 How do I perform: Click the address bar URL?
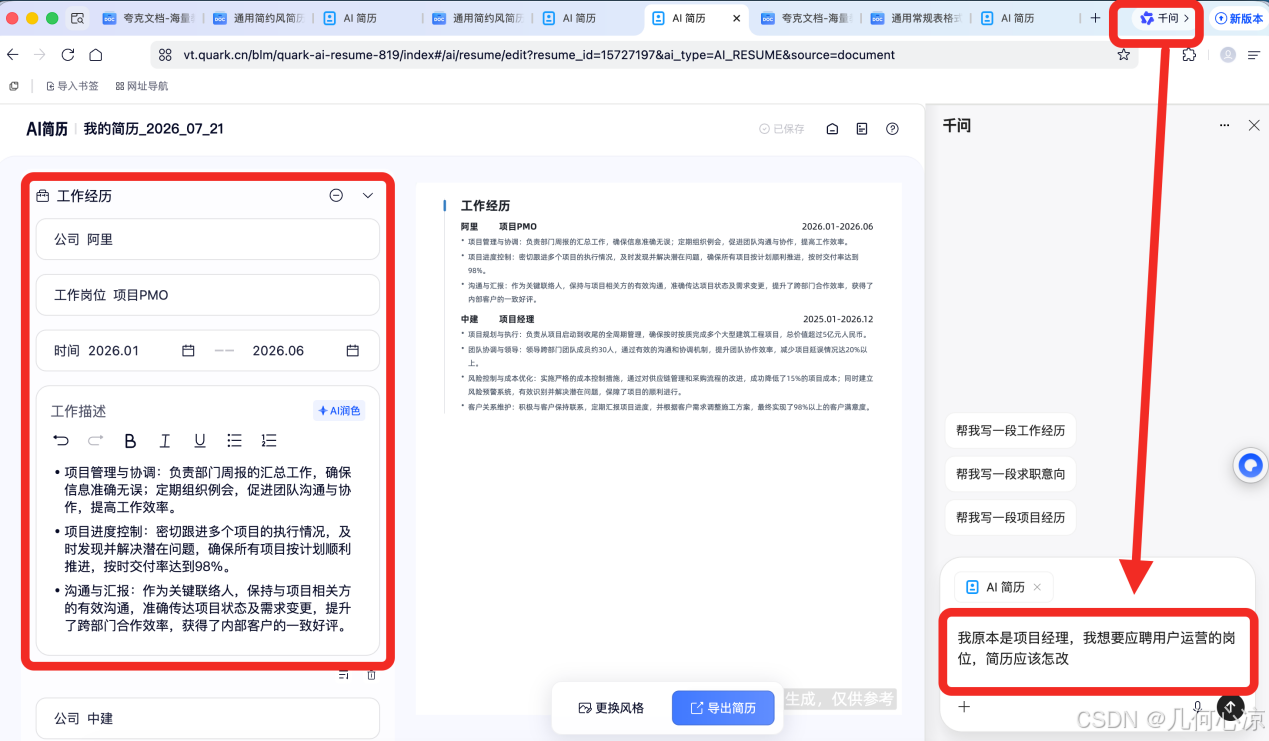(x=538, y=55)
